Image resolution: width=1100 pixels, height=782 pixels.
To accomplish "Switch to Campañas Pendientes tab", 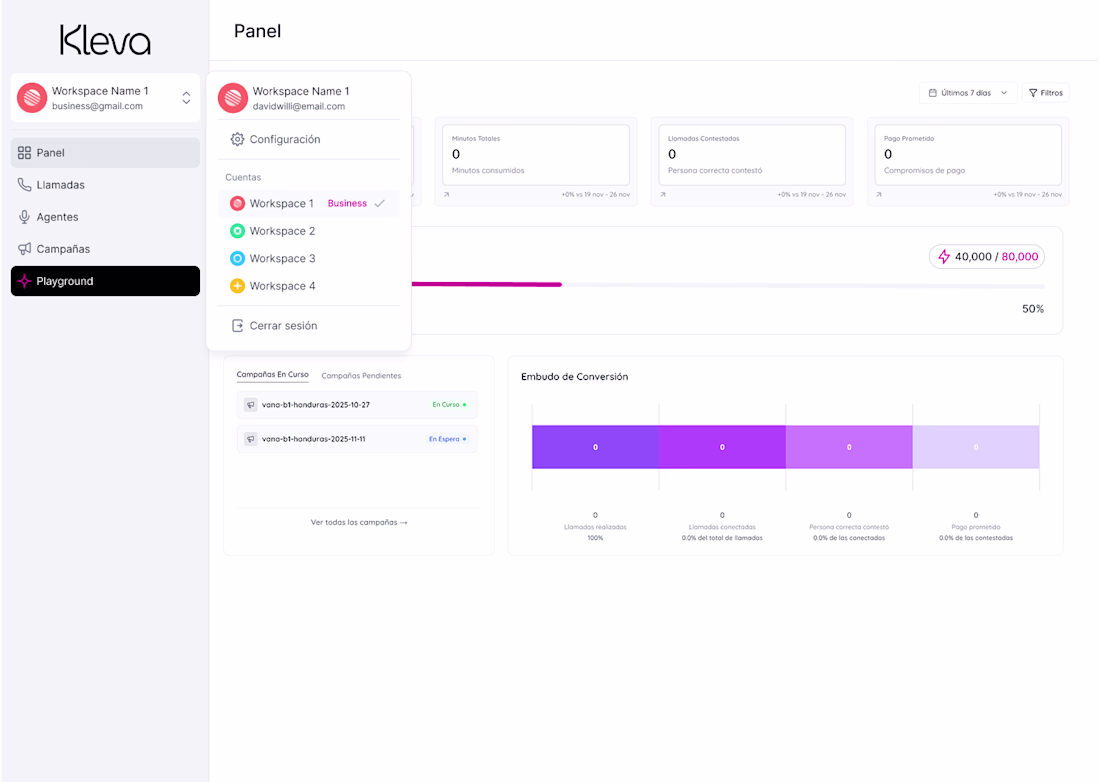I will [361, 376].
